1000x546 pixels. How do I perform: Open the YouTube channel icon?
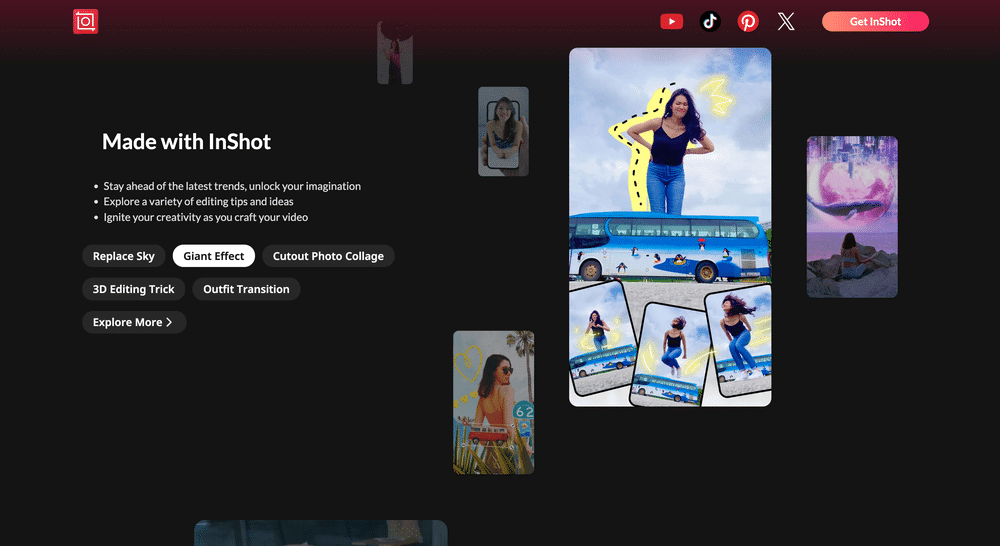click(x=672, y=22)
